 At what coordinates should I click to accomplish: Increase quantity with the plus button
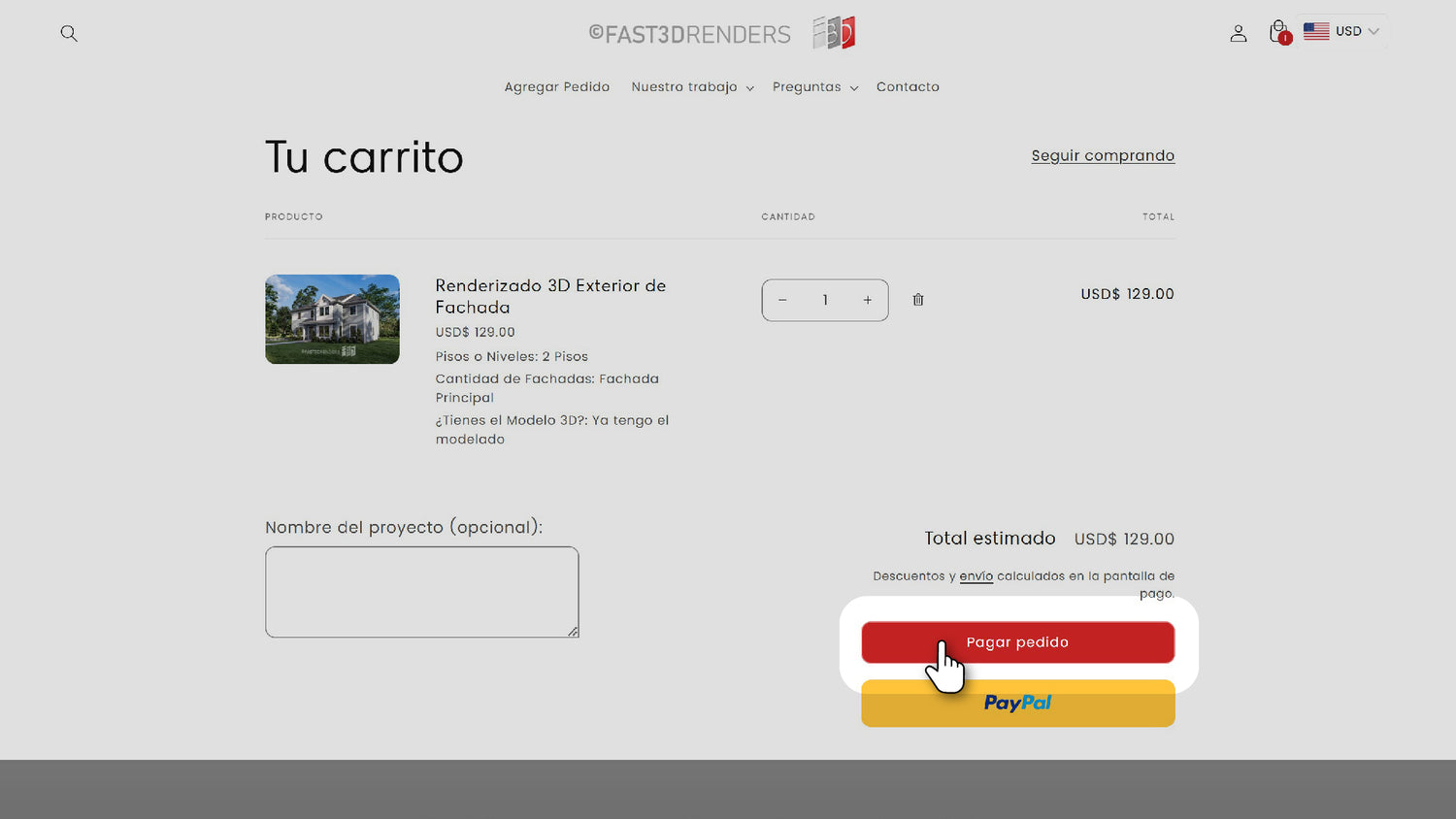click(868, 300)
